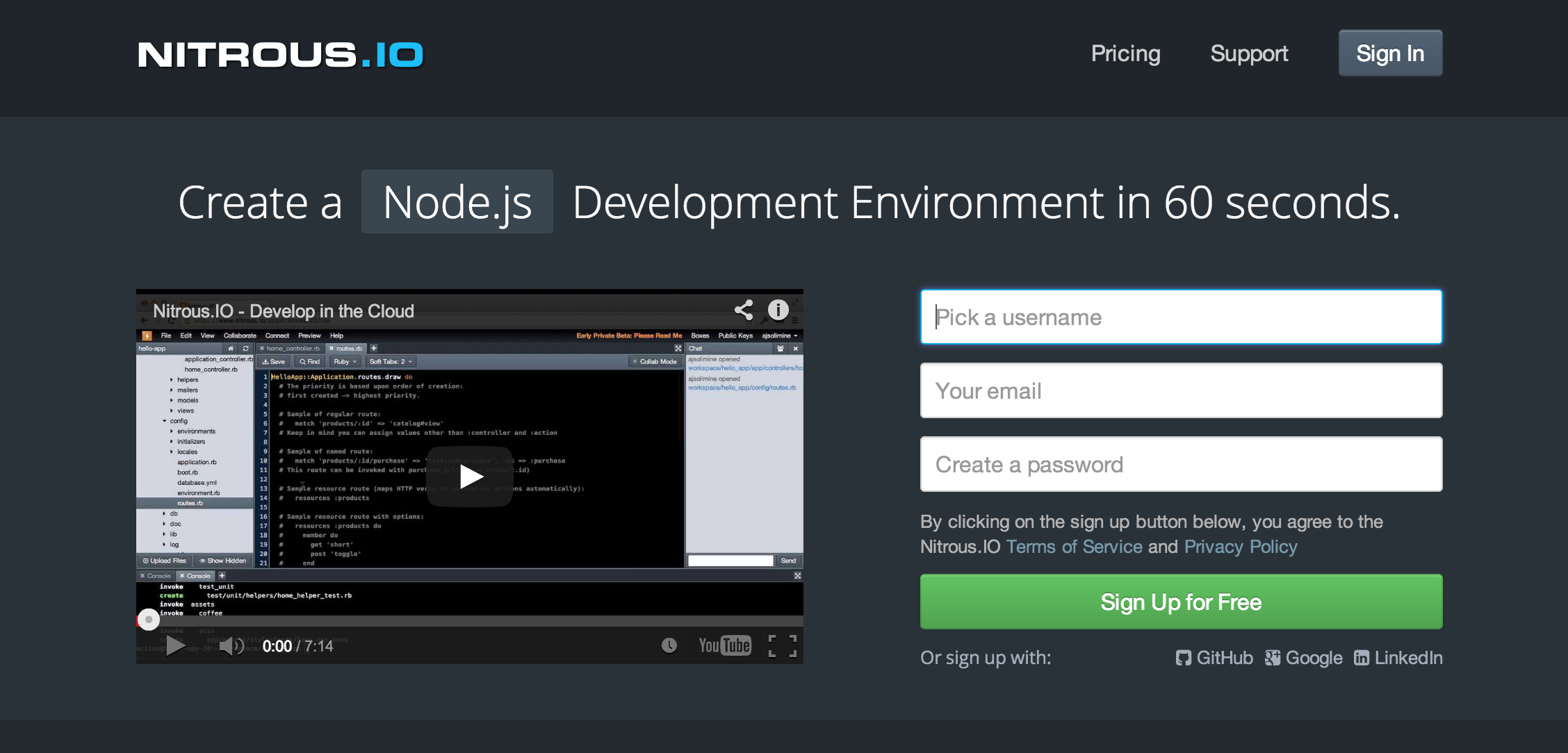
Task: Focus the Create a password field
Action: pyautogui.click(x=1181, y=464)
